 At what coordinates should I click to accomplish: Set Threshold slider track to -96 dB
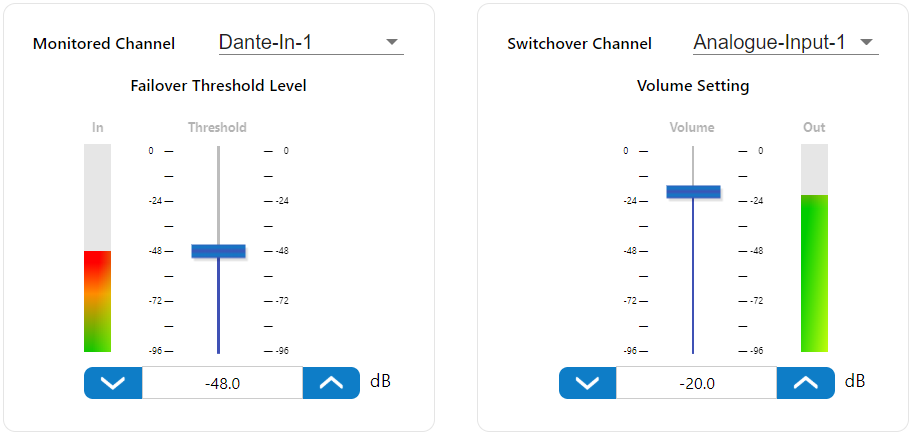tap(218, 351)
